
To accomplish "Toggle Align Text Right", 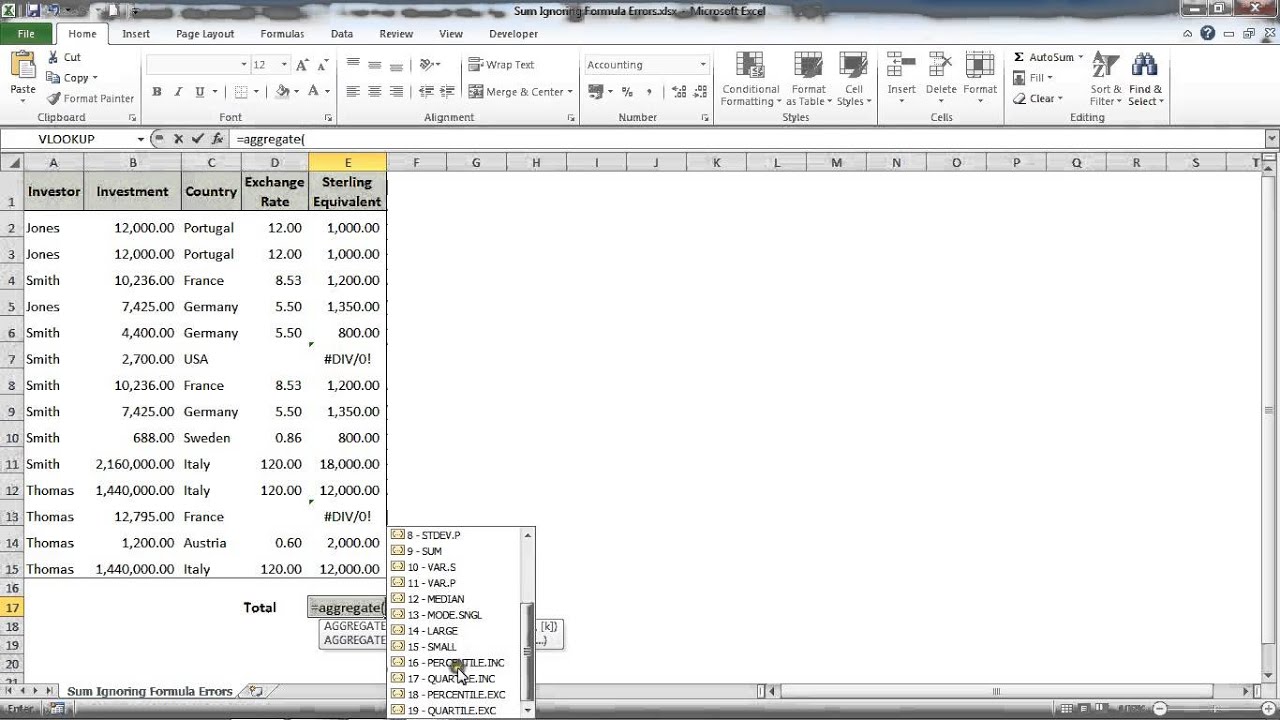I will pyautogui.click(x=397, y=91).
